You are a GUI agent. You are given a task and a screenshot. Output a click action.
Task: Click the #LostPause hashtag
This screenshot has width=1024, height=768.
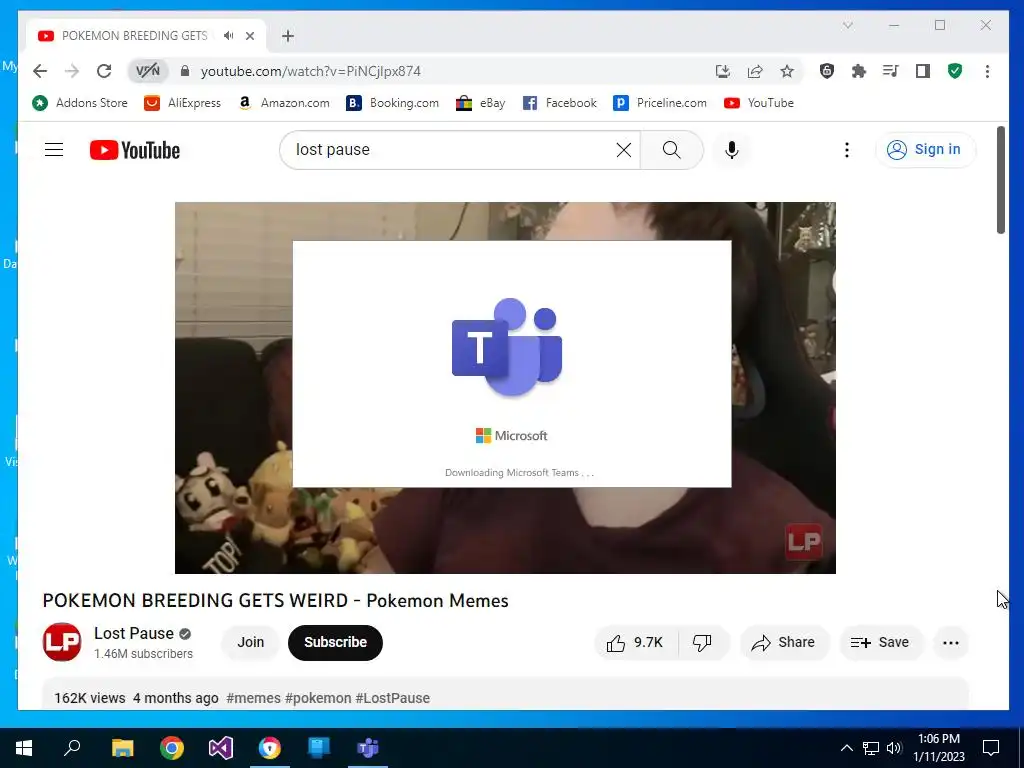click(x=392, y=698)
